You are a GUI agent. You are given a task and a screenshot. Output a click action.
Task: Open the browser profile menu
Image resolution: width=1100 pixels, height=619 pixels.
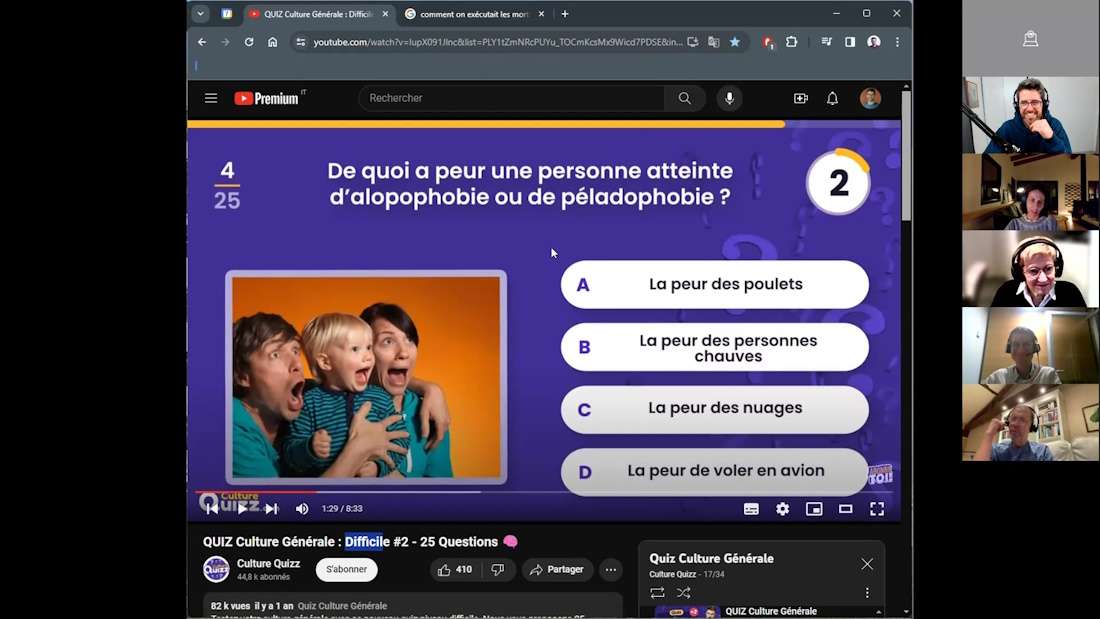coord(873,42)
